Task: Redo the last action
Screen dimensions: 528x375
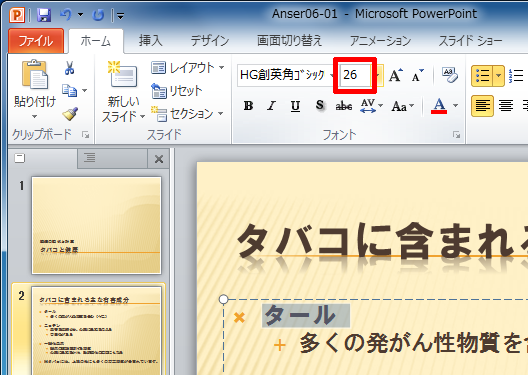Action: pyautogui.click(x=98, y=15)
